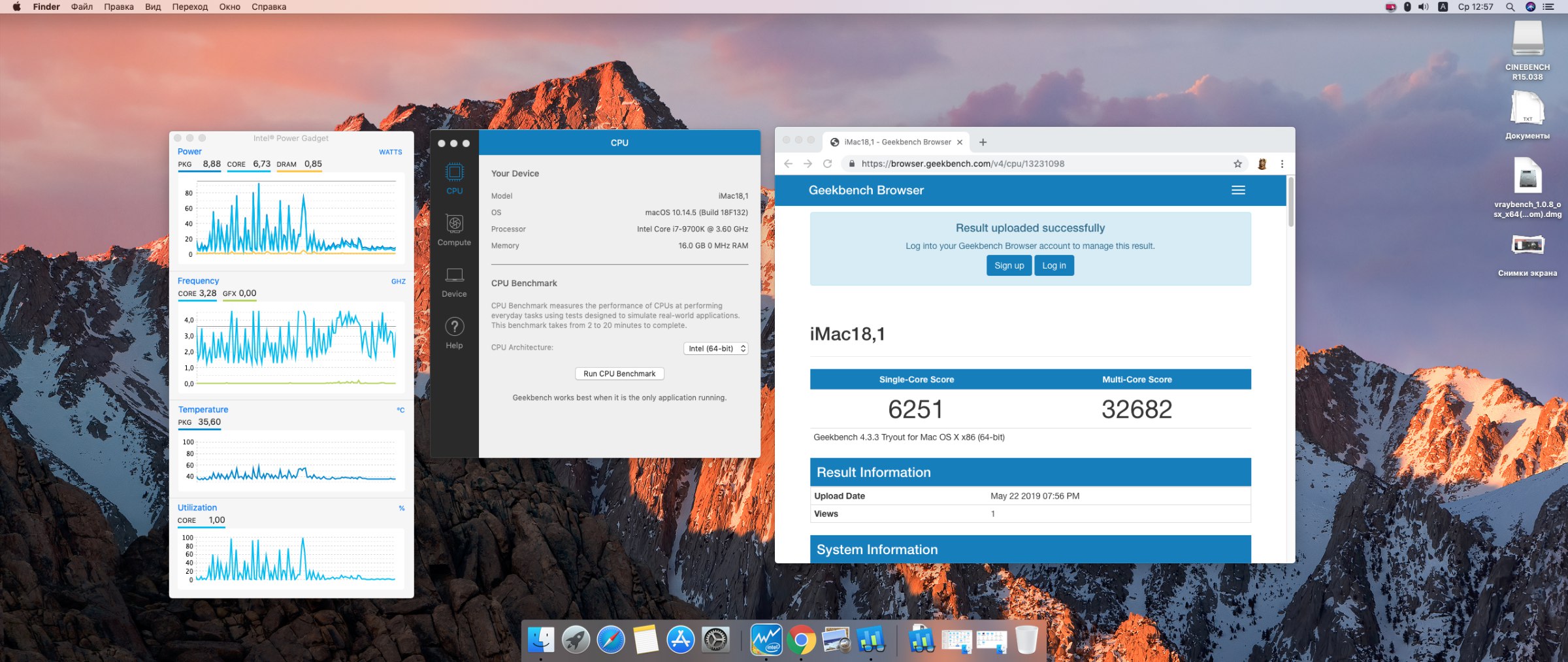Screen dimensions: 1568x662
Task: Click the mouse battery icon in the menu bar
Action: pyautogui.click(x=1407, y=7)
